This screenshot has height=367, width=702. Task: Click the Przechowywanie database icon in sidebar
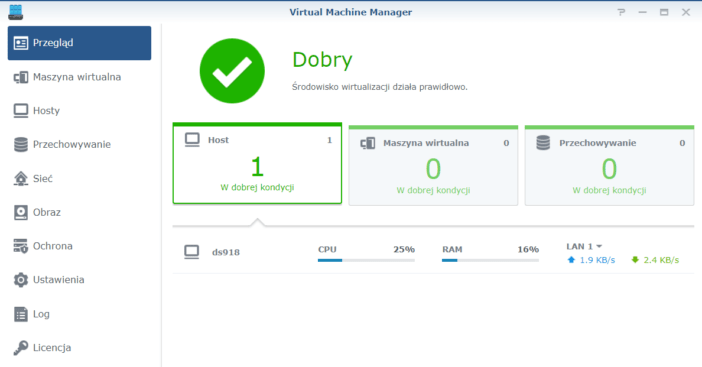(x=21, y=145)
